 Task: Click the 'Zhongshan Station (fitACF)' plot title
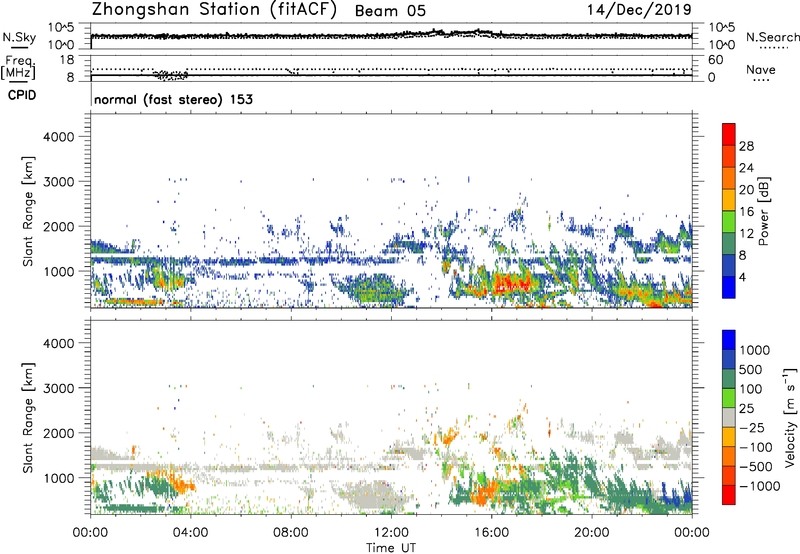pos(214,10)
